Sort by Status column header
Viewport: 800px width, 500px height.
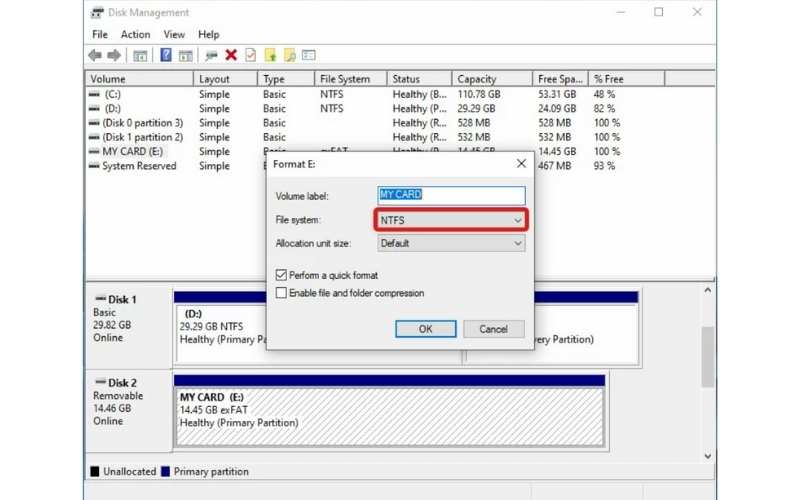pos(419,79)
